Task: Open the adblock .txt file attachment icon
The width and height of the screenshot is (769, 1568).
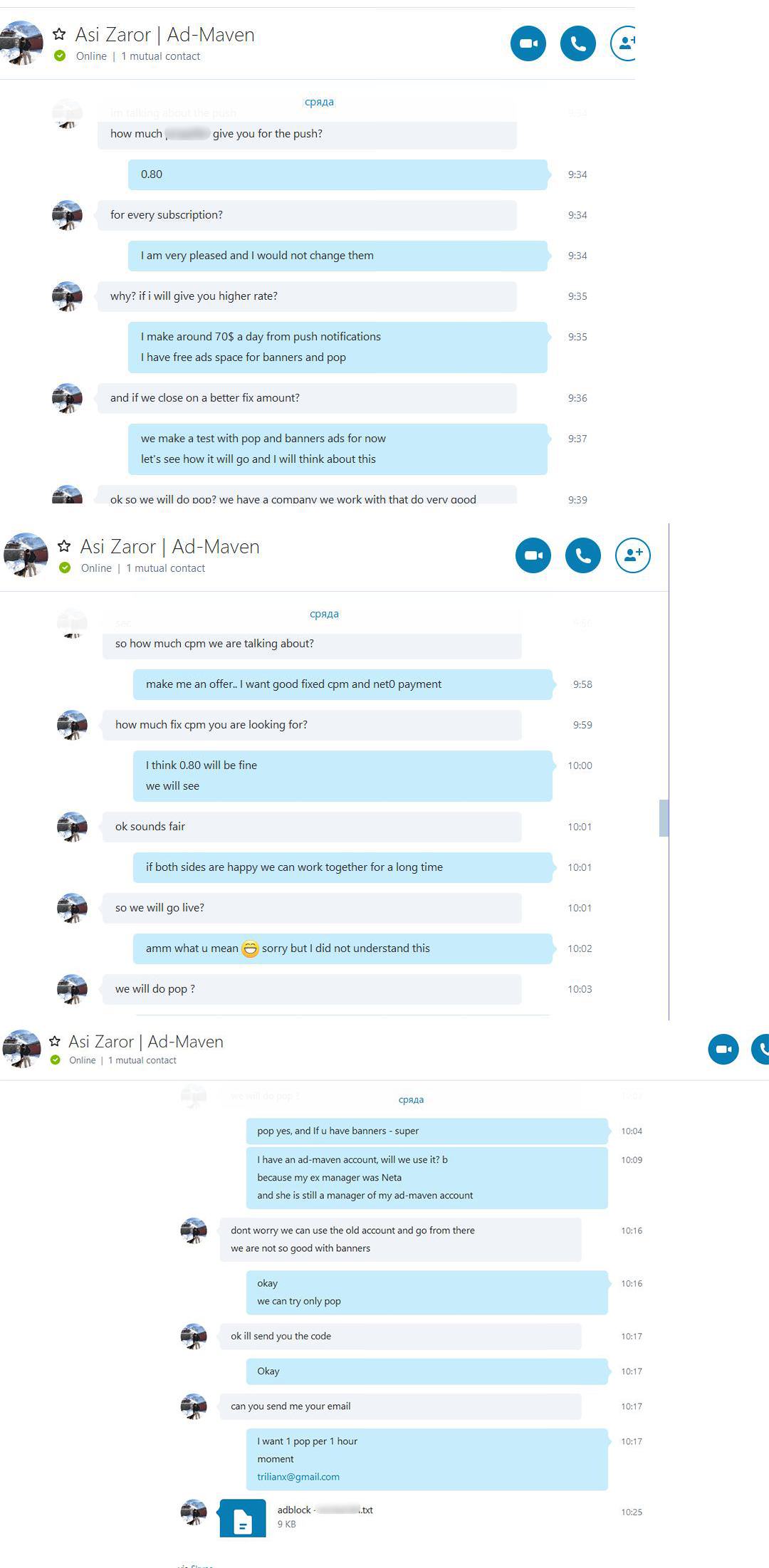Action: (243, 1518)
